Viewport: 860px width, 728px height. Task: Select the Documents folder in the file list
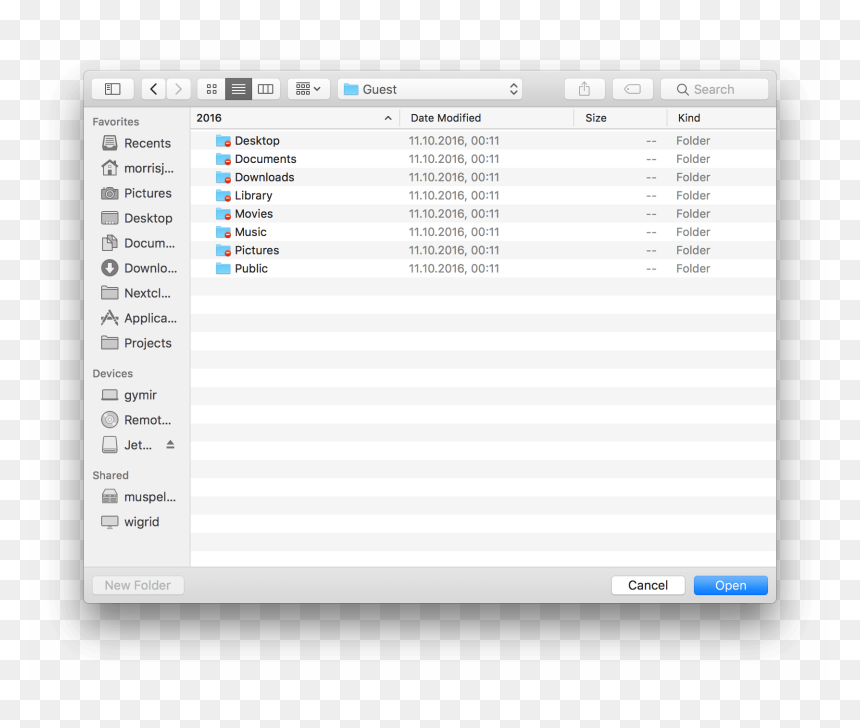pos(483,159)
